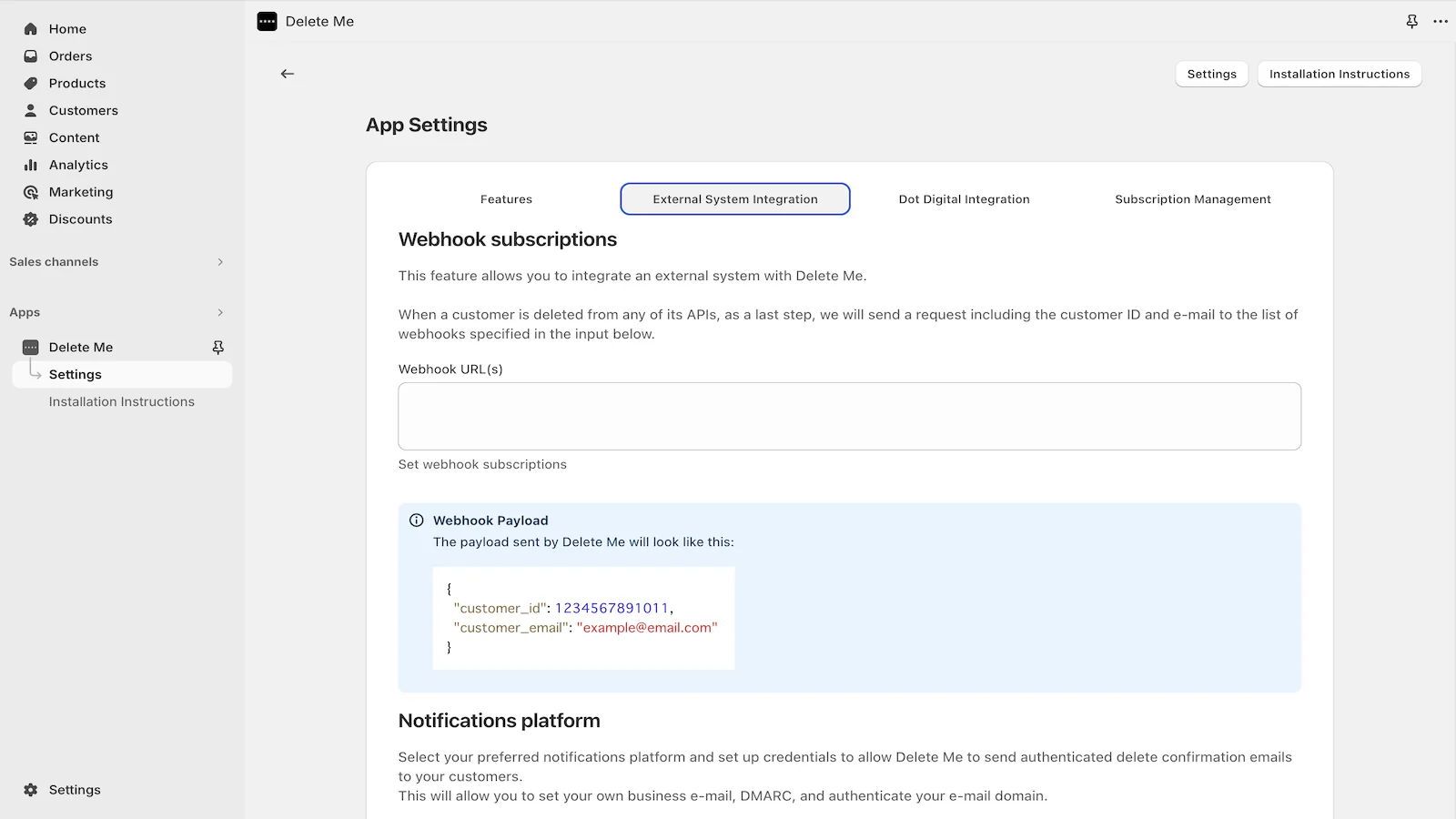Open the three-dots more menu
The height and width of the screenshot is (819, 1456).
(1441, 21)
